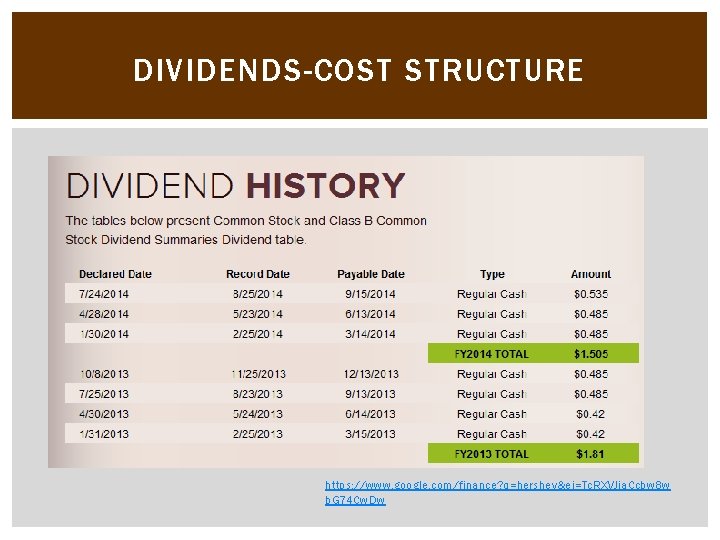Click amount $0.42 in the 4/30/2013 row
The width and height of the screenshot is (720, 540).
point(591,414)
